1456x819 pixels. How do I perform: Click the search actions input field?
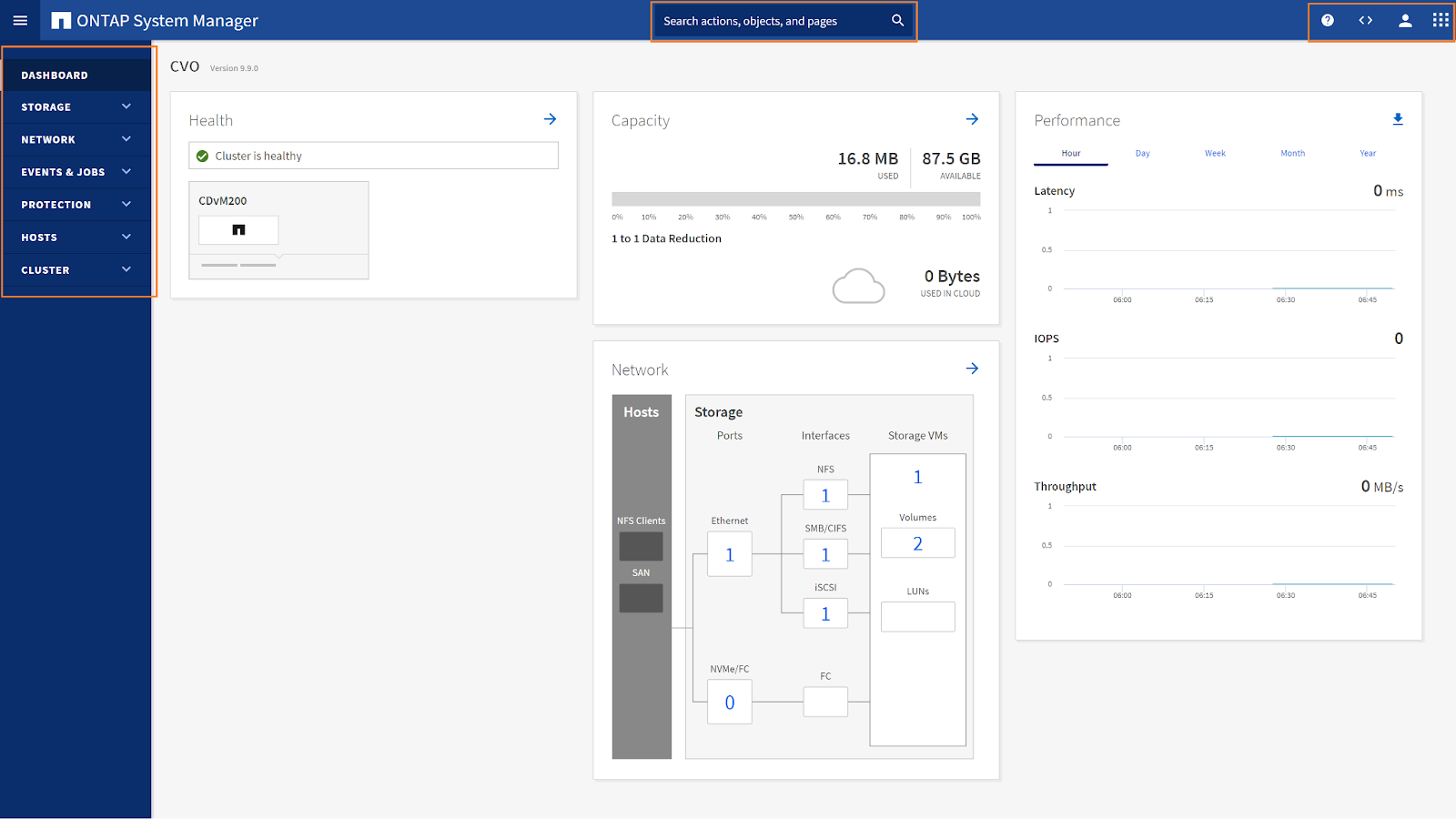769,21
